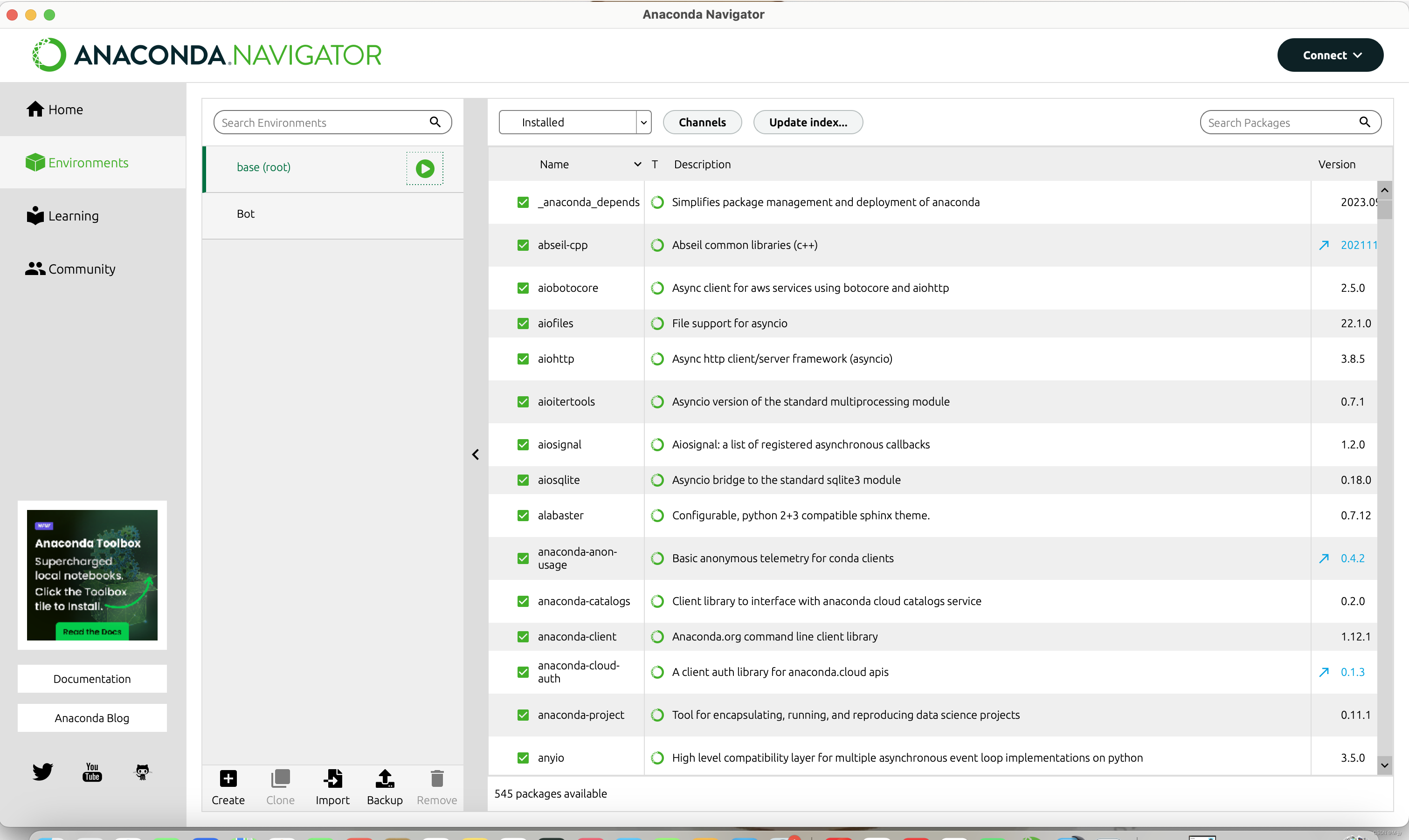
Task: Click the T column header
Action: tap(655, 164)
